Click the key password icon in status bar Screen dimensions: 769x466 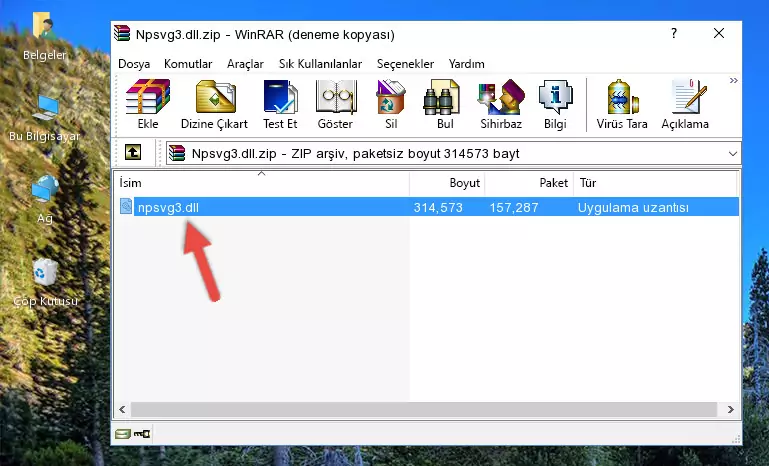pyautogui.click(x=142, y=434)
